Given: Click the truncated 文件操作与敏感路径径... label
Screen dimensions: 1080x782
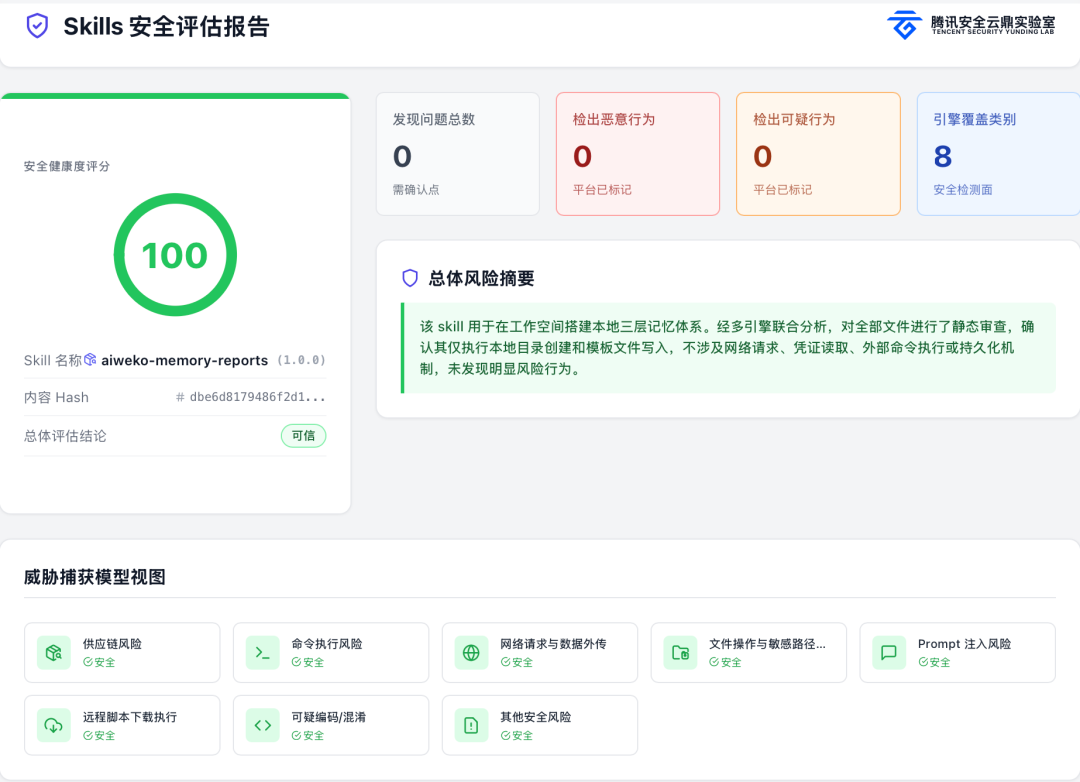Looking at the screenshot, I should (767, 644).
